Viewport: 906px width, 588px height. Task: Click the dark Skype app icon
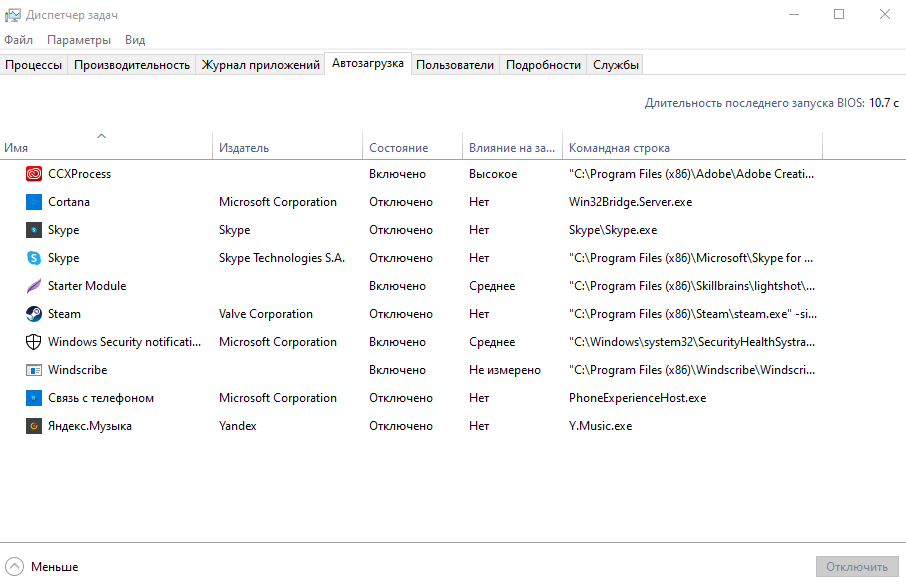(x=34, y=230)
